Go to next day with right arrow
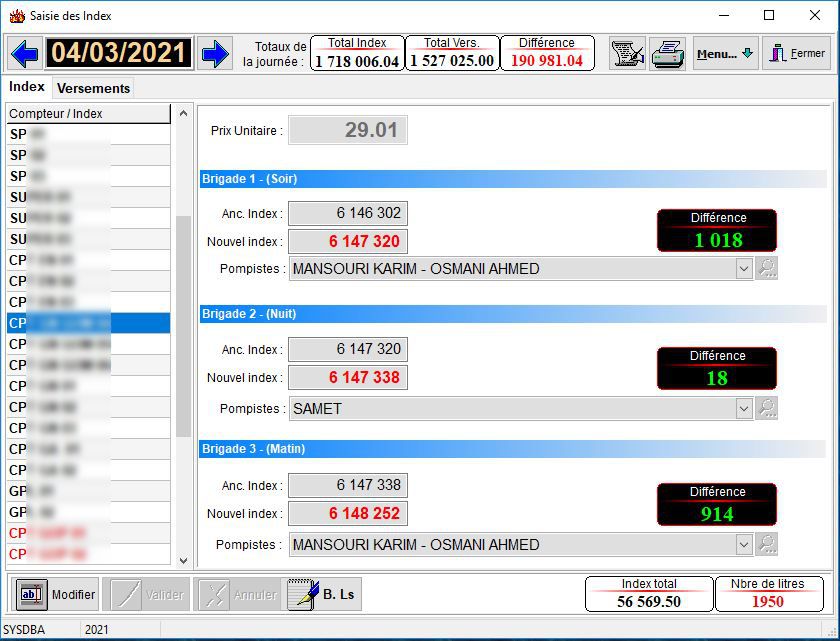This screenshot has height=641, width=840. pos(215,53)
